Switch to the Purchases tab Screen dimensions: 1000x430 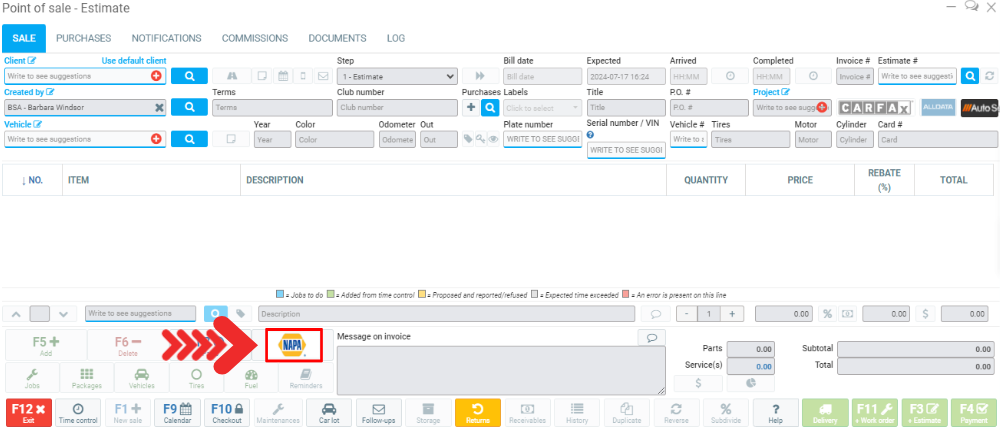[83, 38]
